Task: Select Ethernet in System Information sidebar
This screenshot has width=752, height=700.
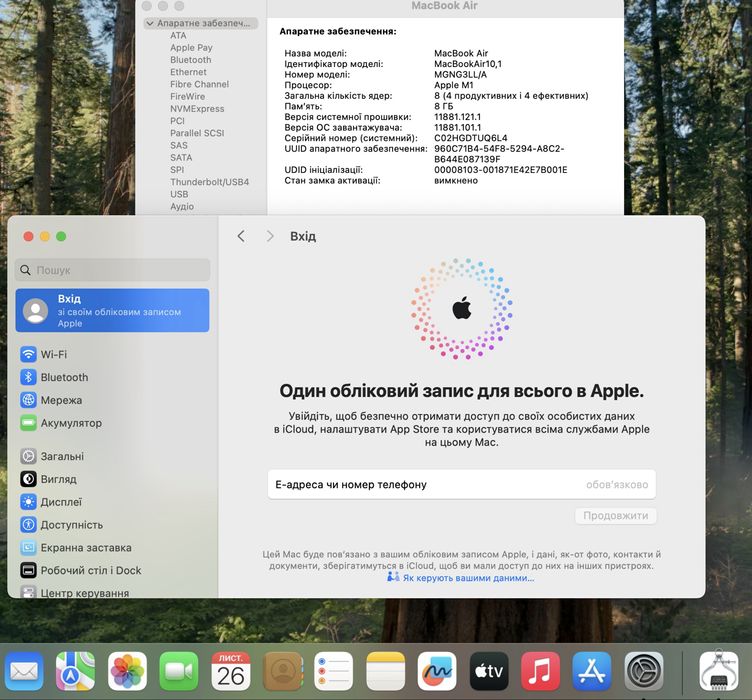Action: coord(188,72)
